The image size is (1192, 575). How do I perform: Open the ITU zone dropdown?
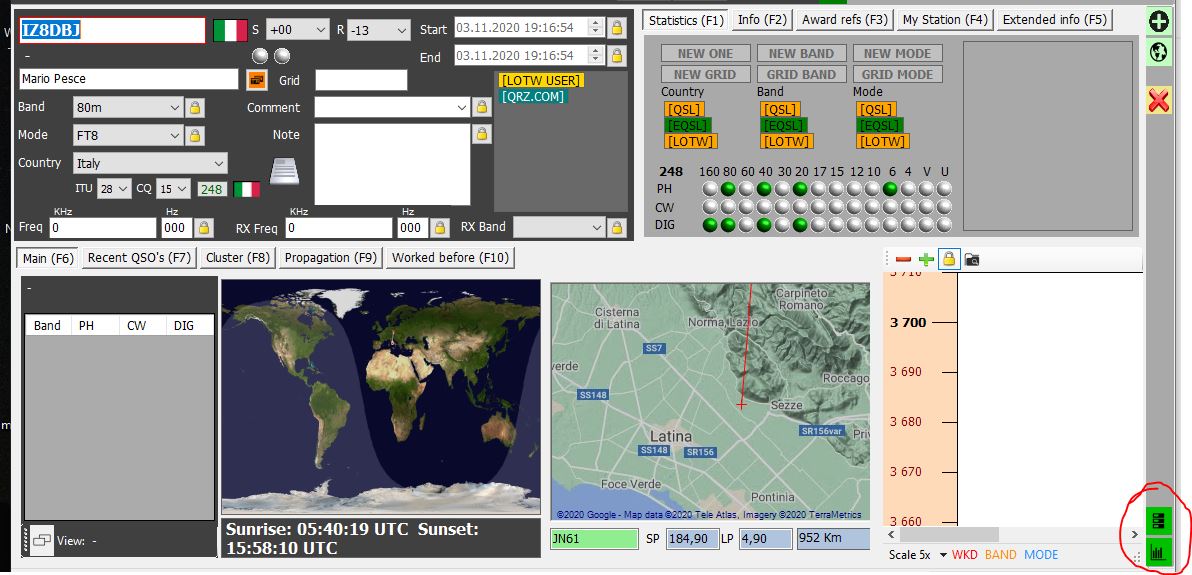click(125, 189)
